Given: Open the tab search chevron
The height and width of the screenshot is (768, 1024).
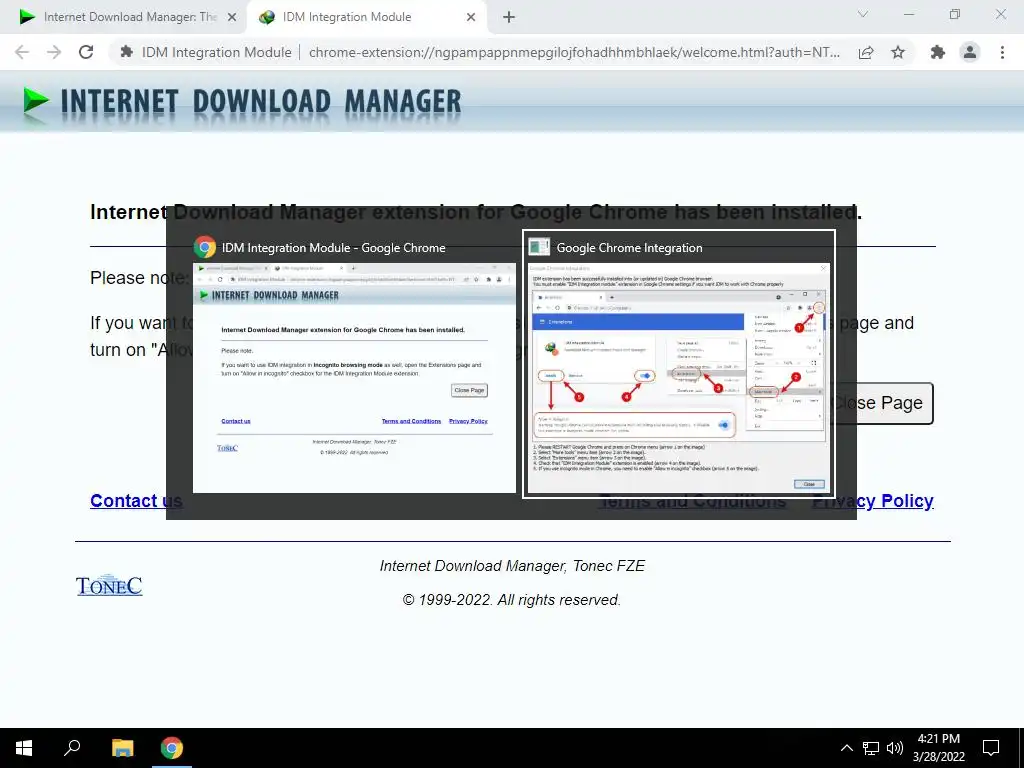Looking at the screenshot, I should [x=863, y=14].
